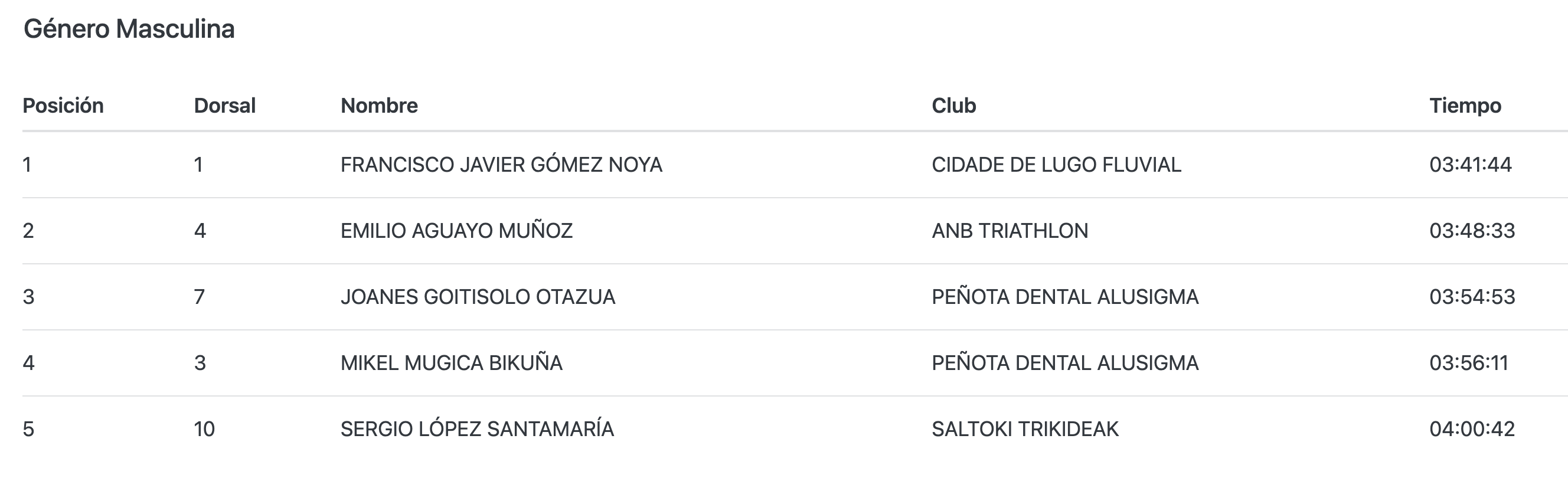Select Sergio López Santamaría name
The image size is (1568, 478).
tap(477, 430)
